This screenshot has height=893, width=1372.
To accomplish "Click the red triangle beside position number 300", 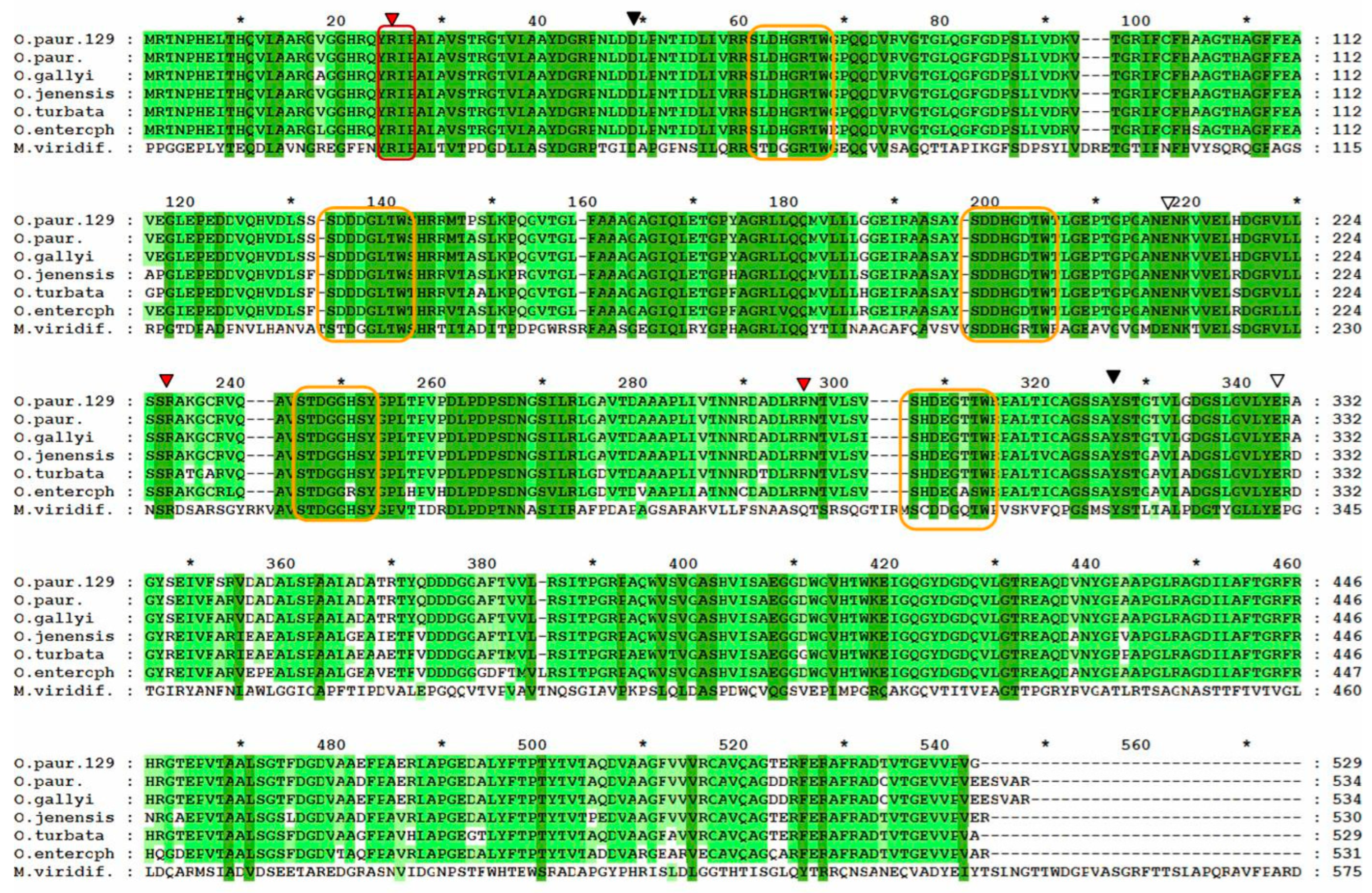I will tap(804, 383).
